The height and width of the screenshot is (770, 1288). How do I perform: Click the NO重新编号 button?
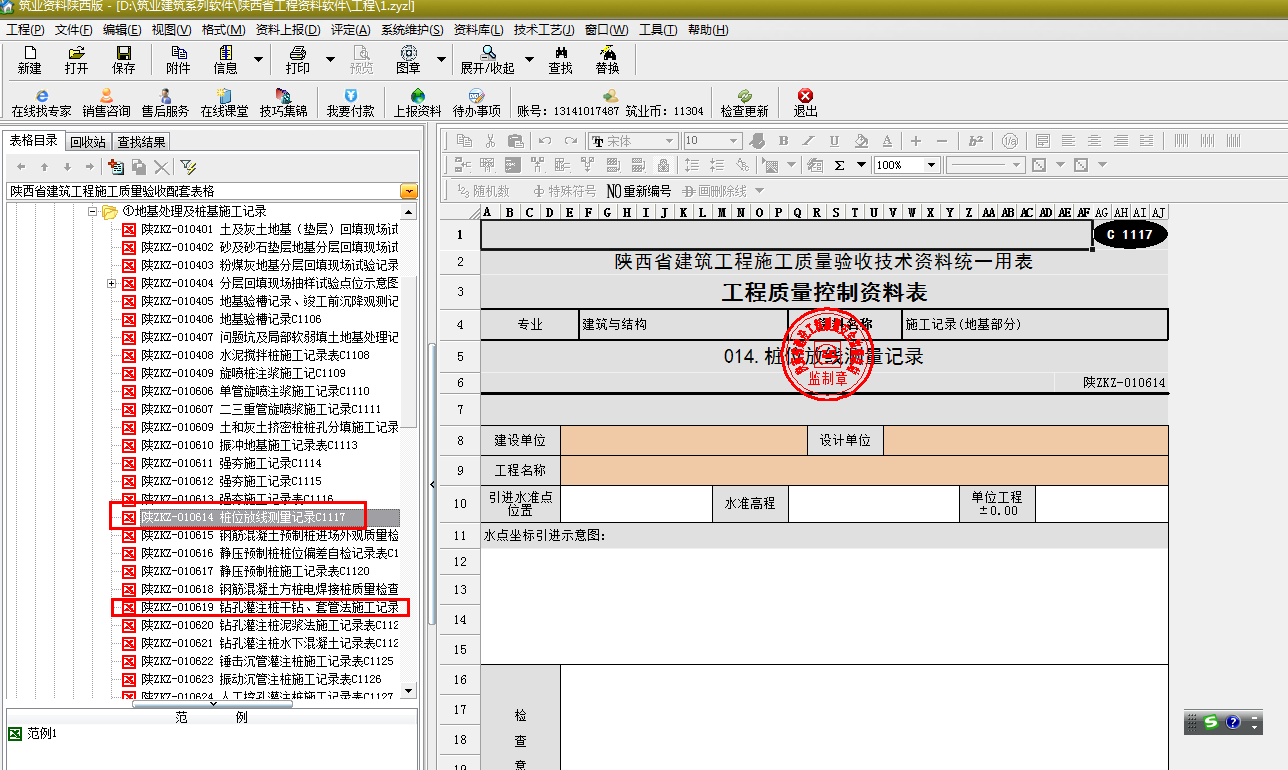[638, 190]
